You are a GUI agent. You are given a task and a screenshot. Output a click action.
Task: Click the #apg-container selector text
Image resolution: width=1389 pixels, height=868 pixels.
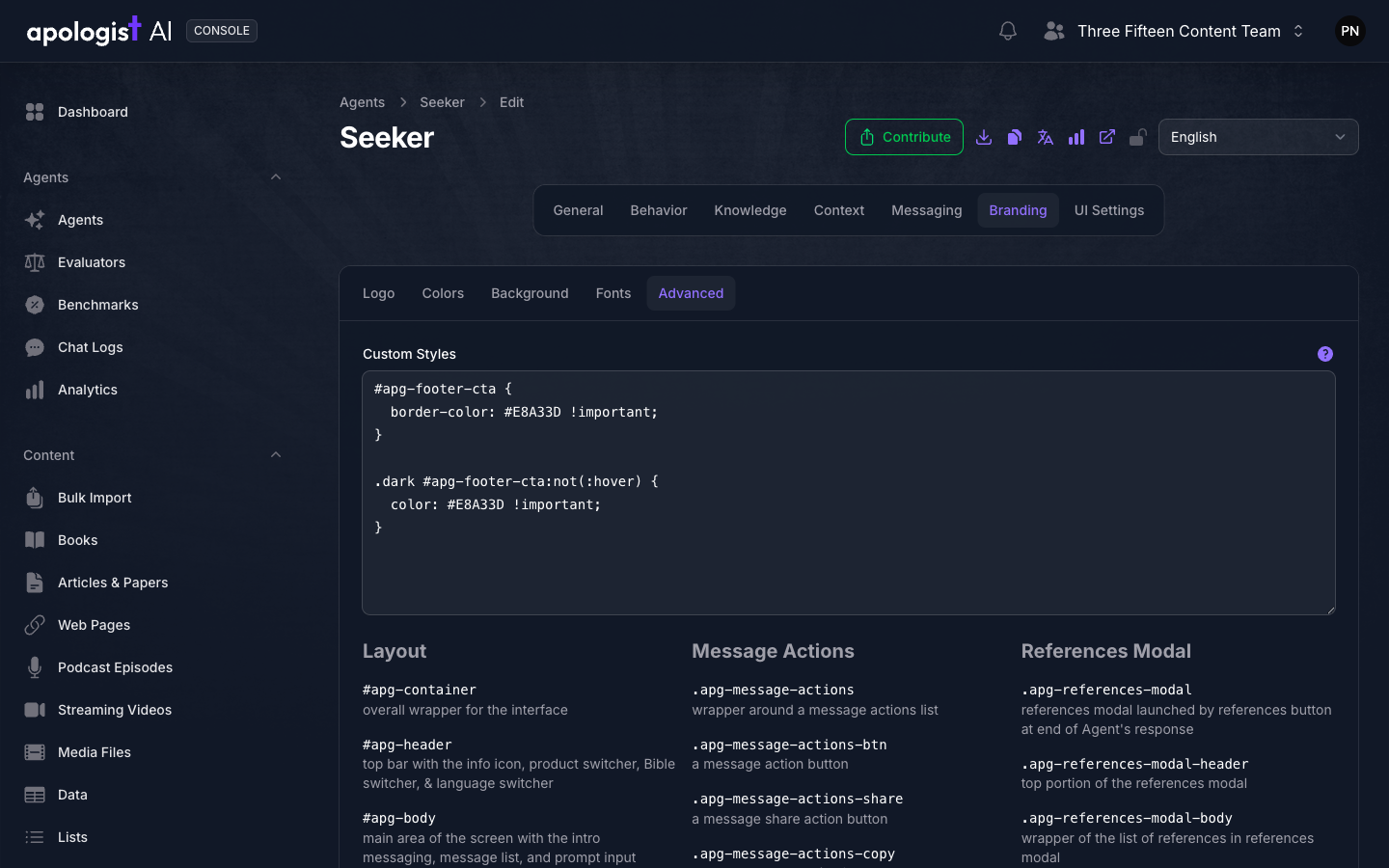pyautogui.click(x=420, y=690)
